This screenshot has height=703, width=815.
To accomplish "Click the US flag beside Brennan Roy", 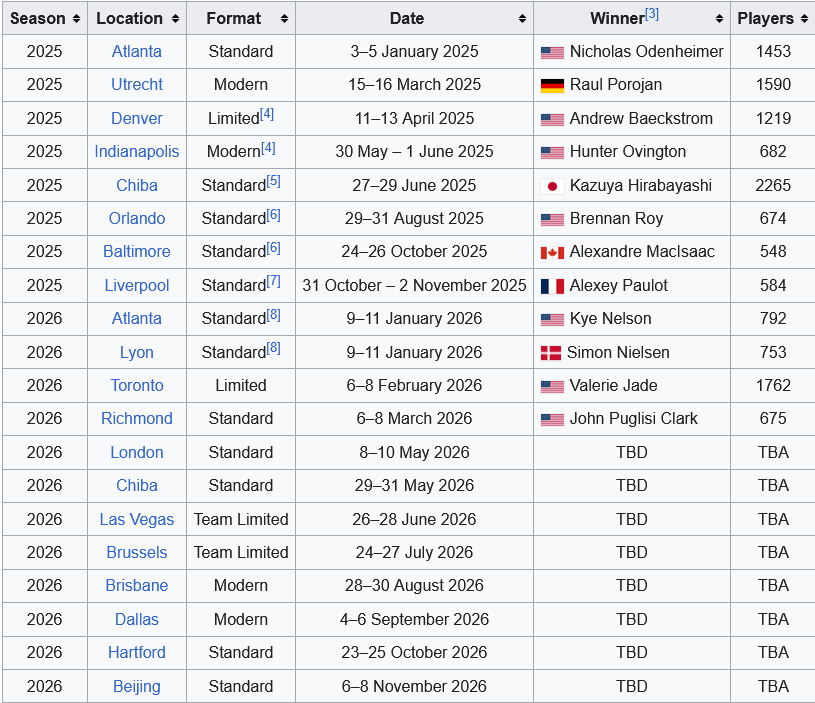I will tap(552, 220).
